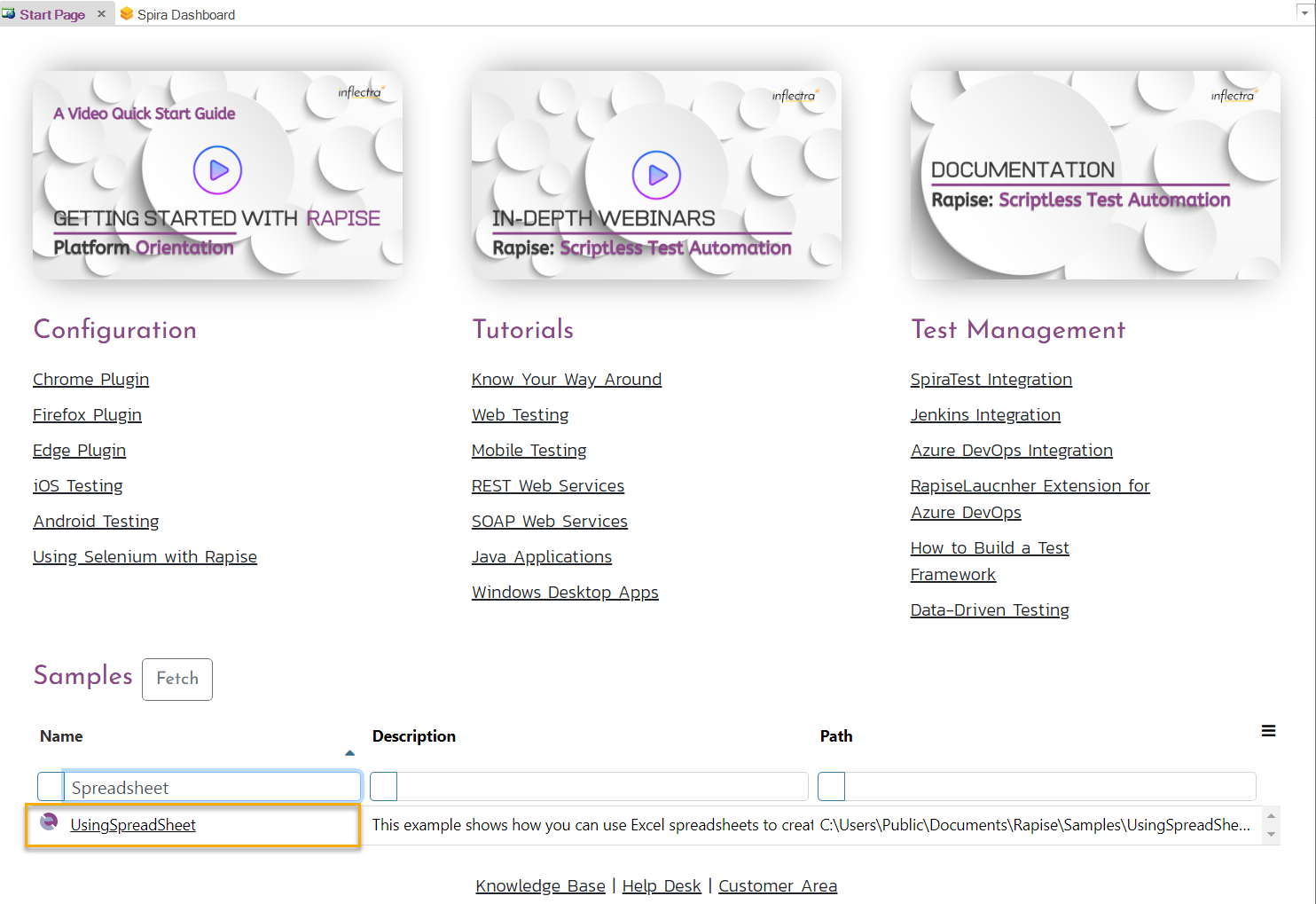Image resolution: width=1316 pixels, height=904 pixels.
Task: Click the UsingSpreadSheet path cell
Action: pyautogui.click(x=1036, y=825)
